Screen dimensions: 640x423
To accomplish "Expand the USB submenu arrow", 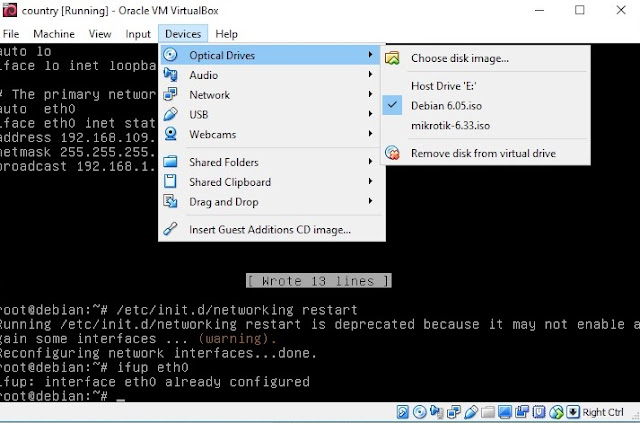I will [x=370, y=114].
